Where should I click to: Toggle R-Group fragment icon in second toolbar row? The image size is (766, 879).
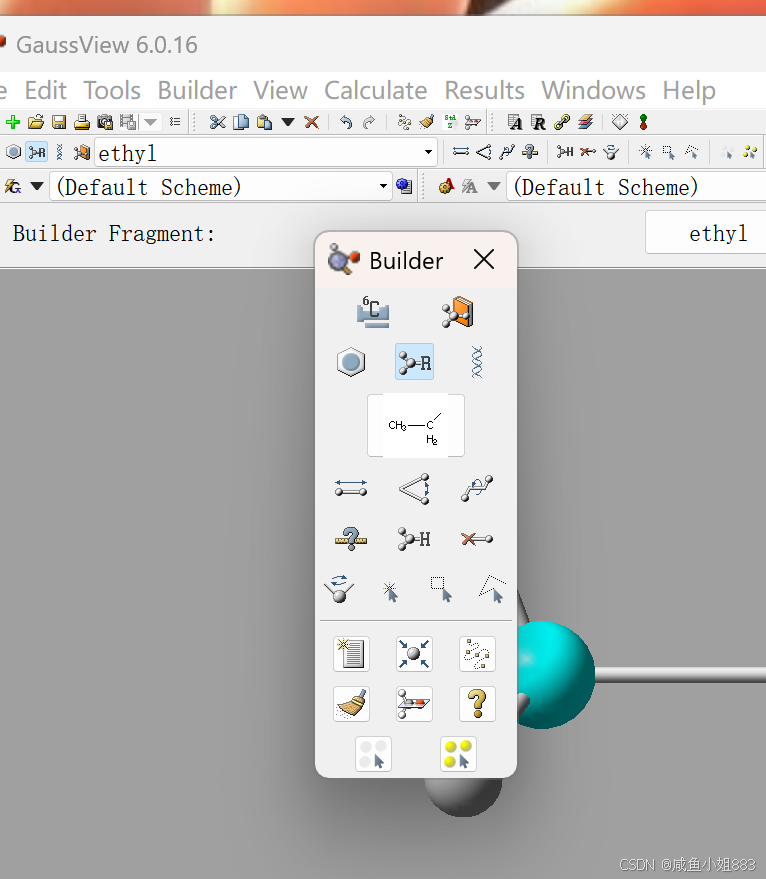pyautogui.click(x=37, y=152)
